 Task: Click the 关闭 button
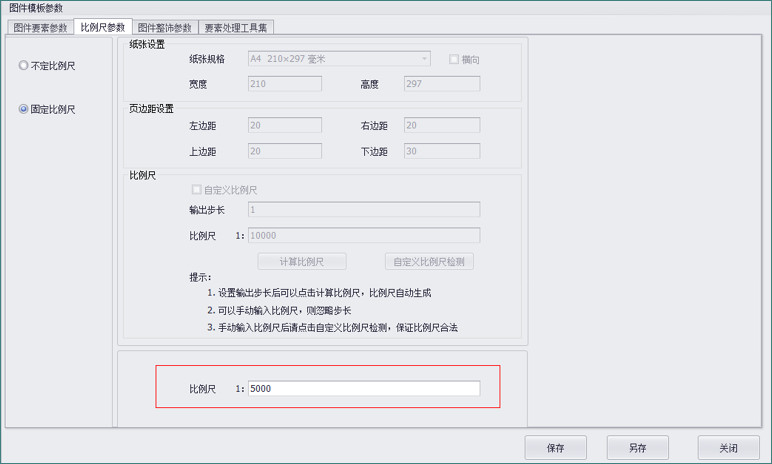727,448
